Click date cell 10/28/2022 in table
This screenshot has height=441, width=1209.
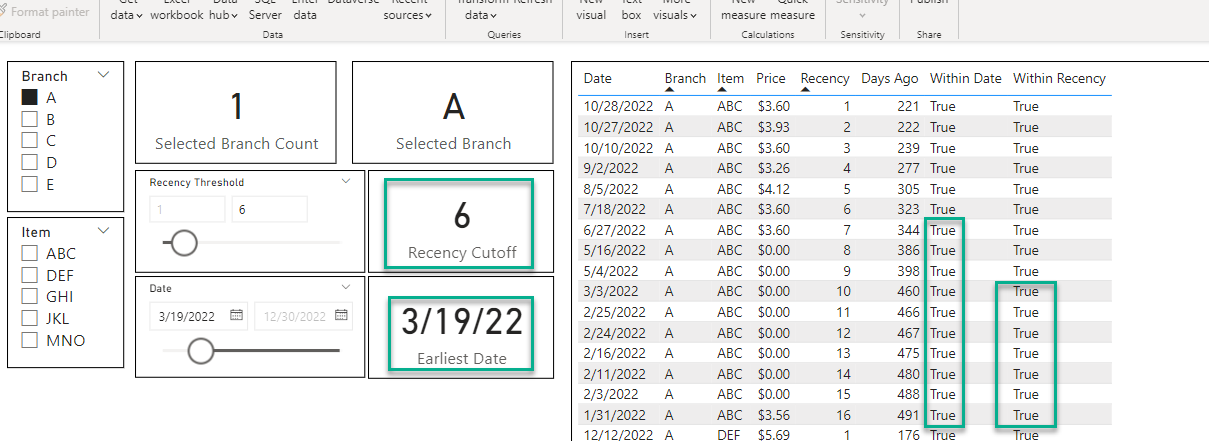click(617, 106)
